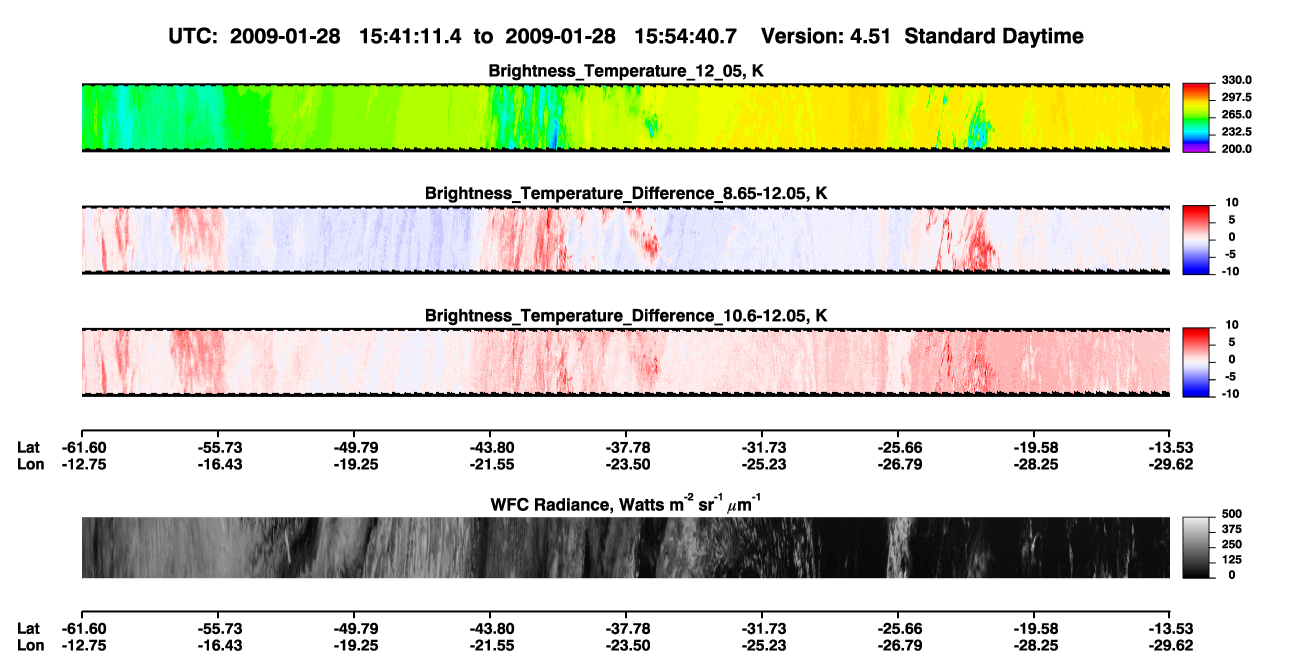Click the red-blue colorbar for 10.6-12.05 difference

coord(1197,362)
